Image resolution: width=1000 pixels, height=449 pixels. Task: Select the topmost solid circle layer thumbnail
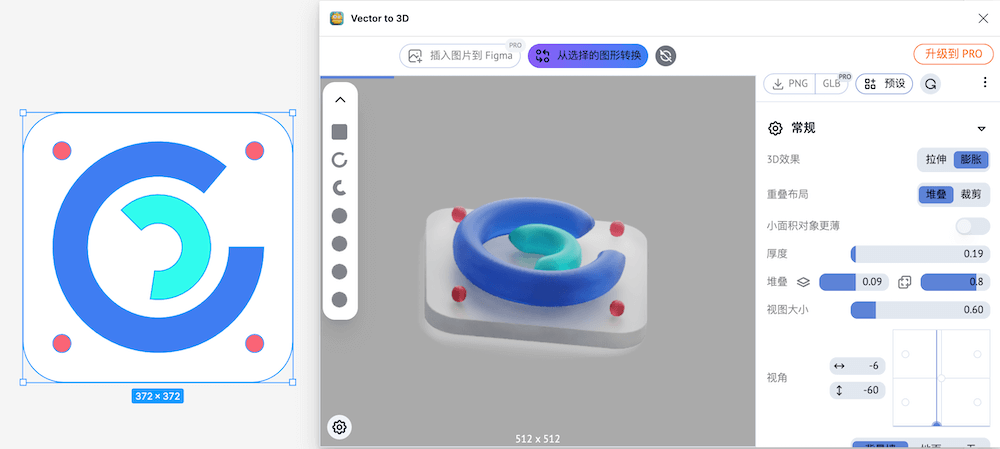tap(340, 216)
